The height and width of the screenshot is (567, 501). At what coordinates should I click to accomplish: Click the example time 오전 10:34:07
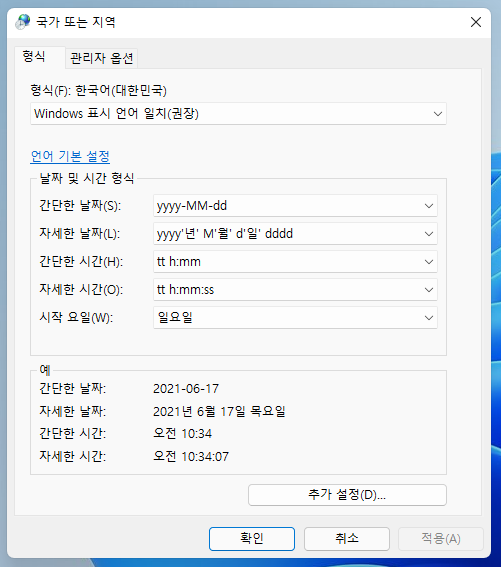(x=191, y=456)
